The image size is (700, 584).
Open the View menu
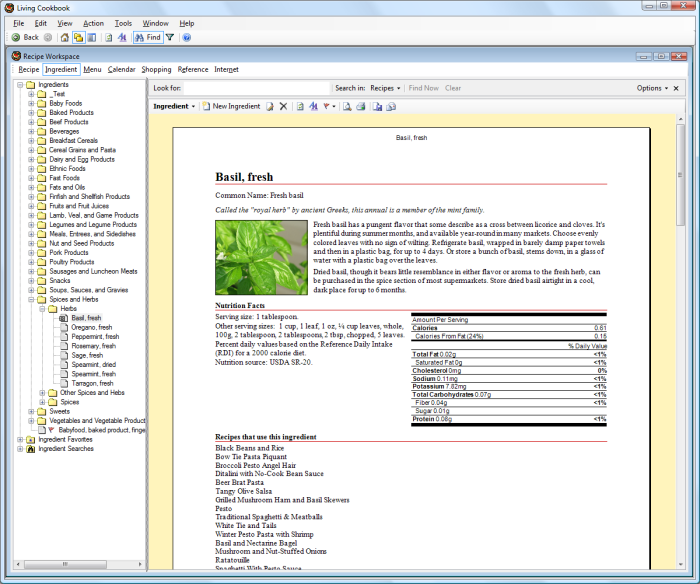click(x=65, y=23)
